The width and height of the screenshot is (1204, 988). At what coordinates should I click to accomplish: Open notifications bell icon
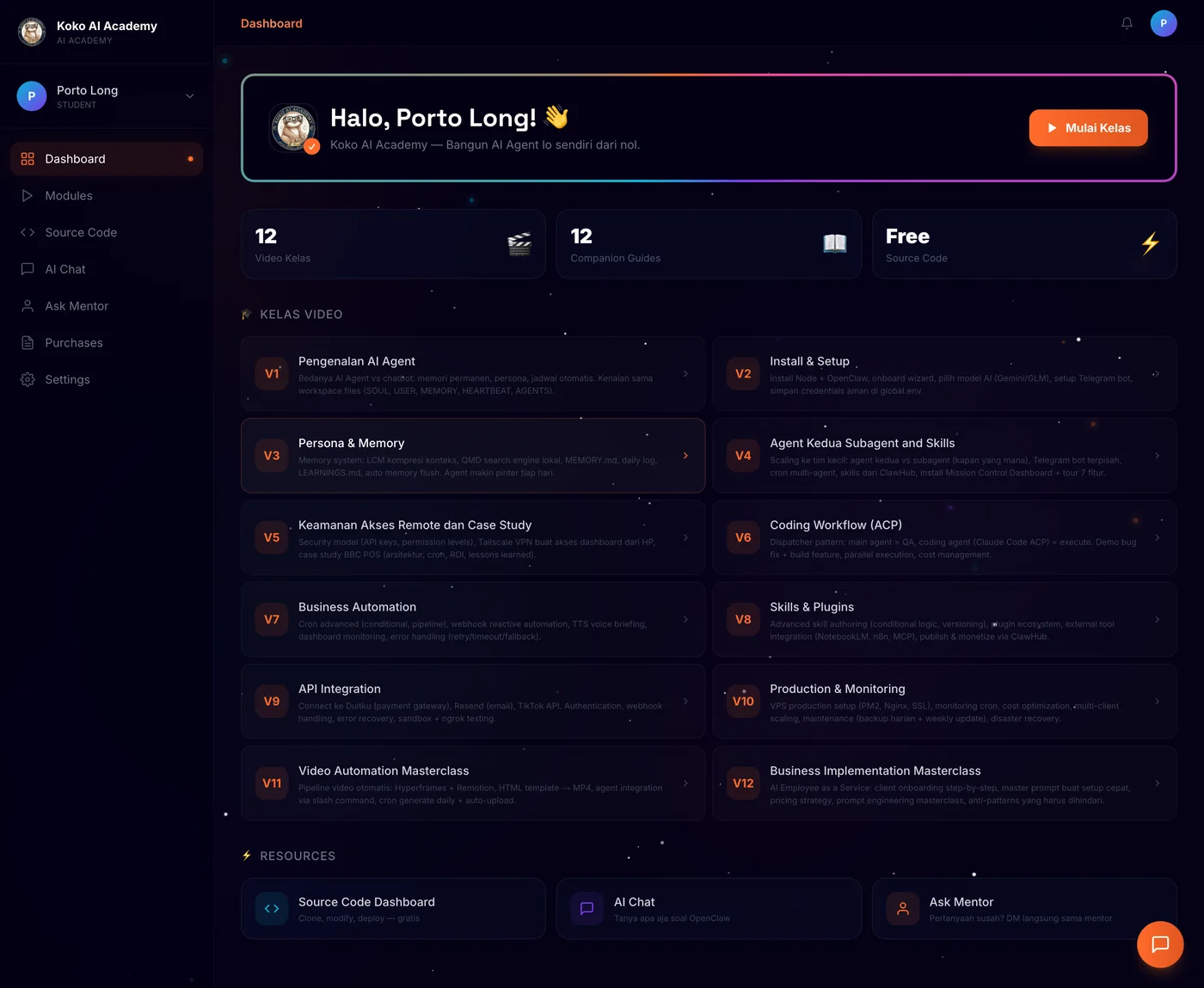[1127, 23]
